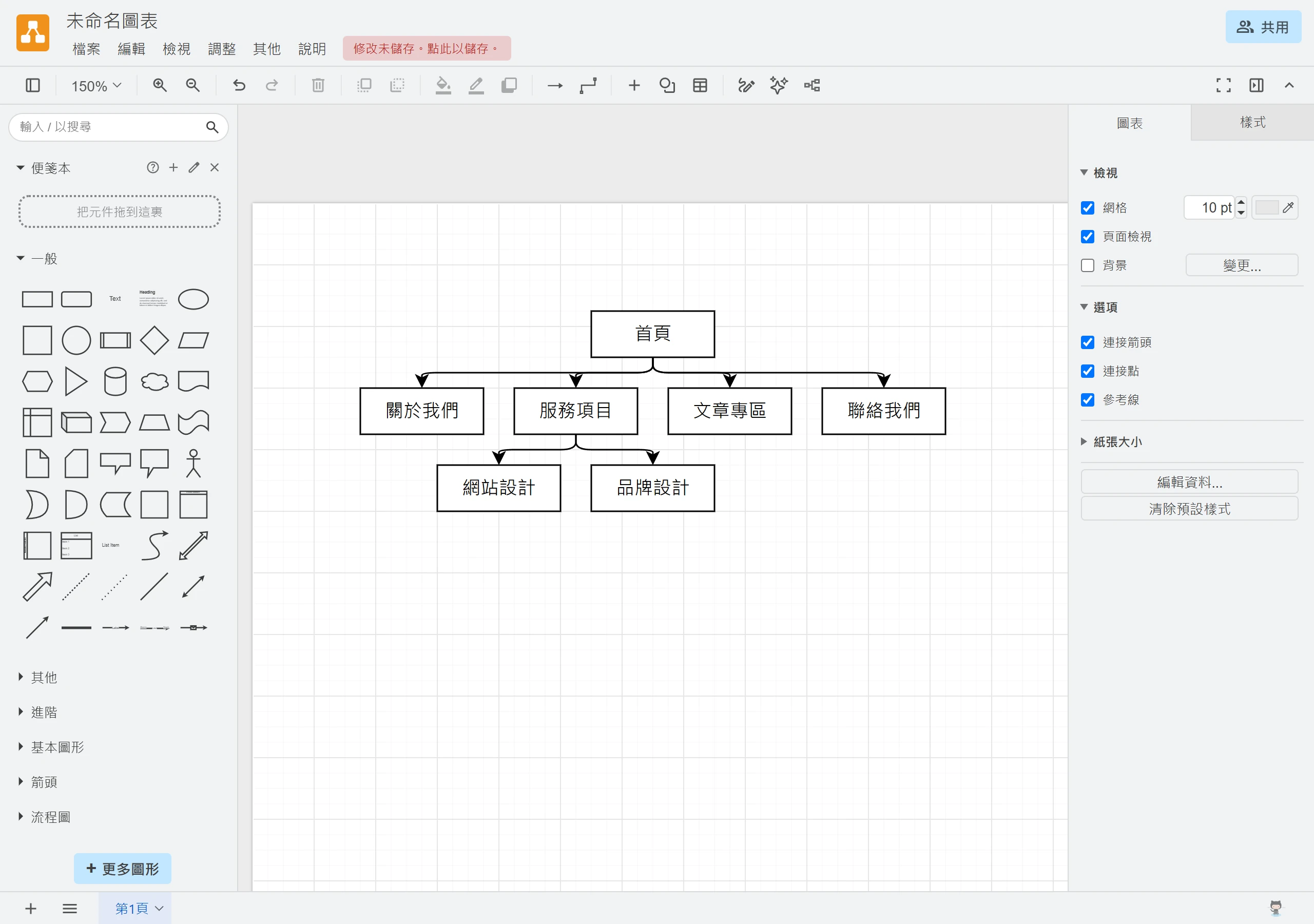Enter fullscreen mode via toolbar icon
The image size is (1314, 924).
(1224, 85)
